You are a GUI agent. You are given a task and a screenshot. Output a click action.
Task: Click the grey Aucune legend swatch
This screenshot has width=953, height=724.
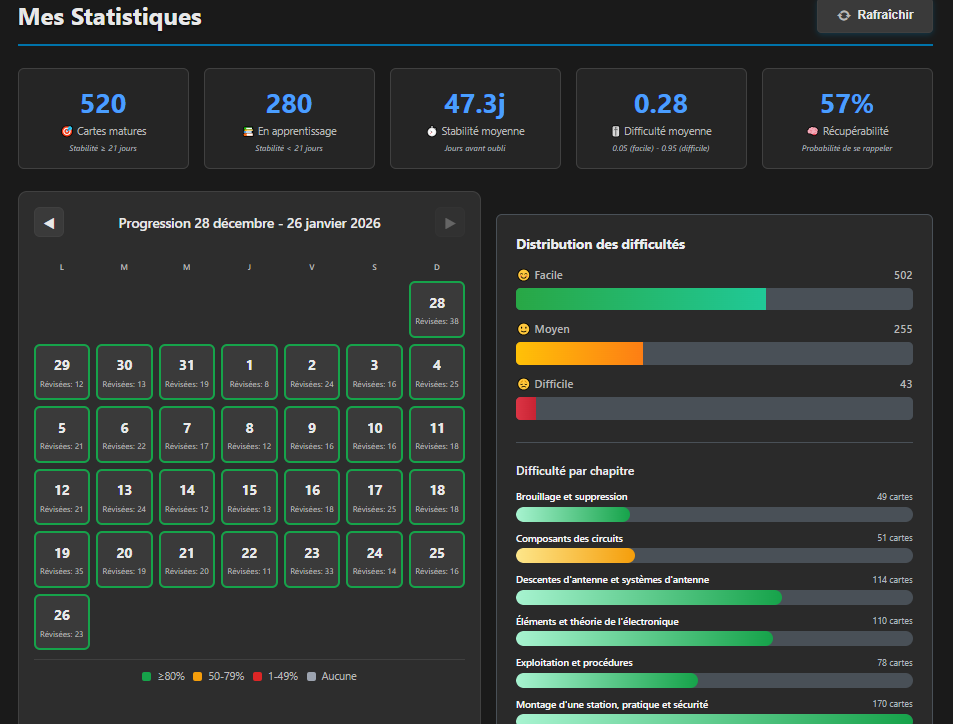312,677
